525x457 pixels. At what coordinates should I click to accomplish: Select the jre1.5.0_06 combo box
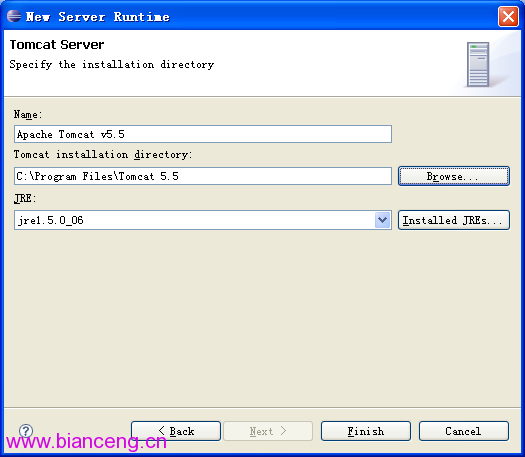[x=203, y=220]
